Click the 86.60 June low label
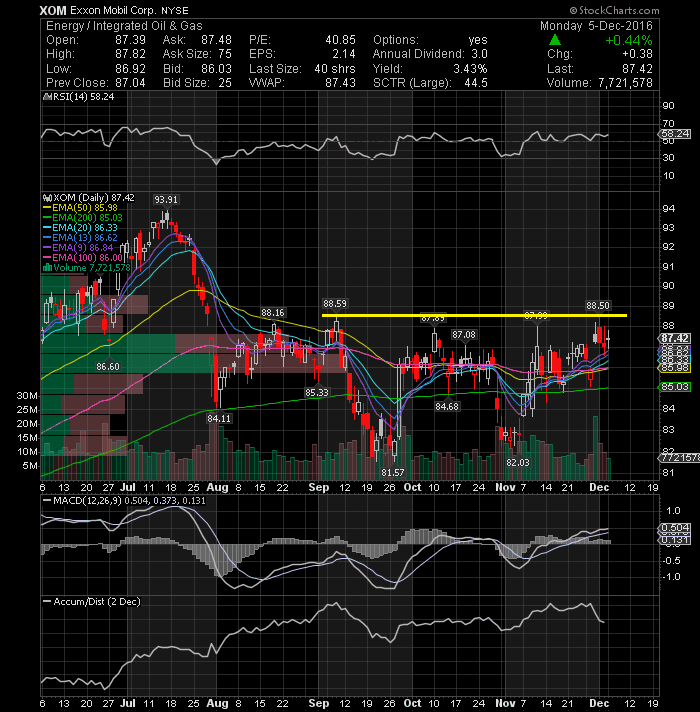 tap(108, 366)
